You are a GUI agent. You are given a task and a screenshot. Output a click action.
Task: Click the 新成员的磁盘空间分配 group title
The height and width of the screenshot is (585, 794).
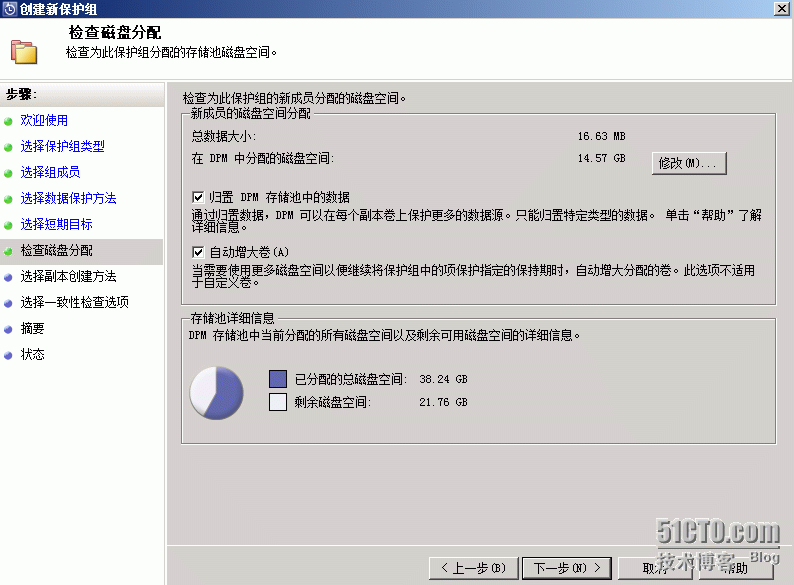click(x=251, y=113)
